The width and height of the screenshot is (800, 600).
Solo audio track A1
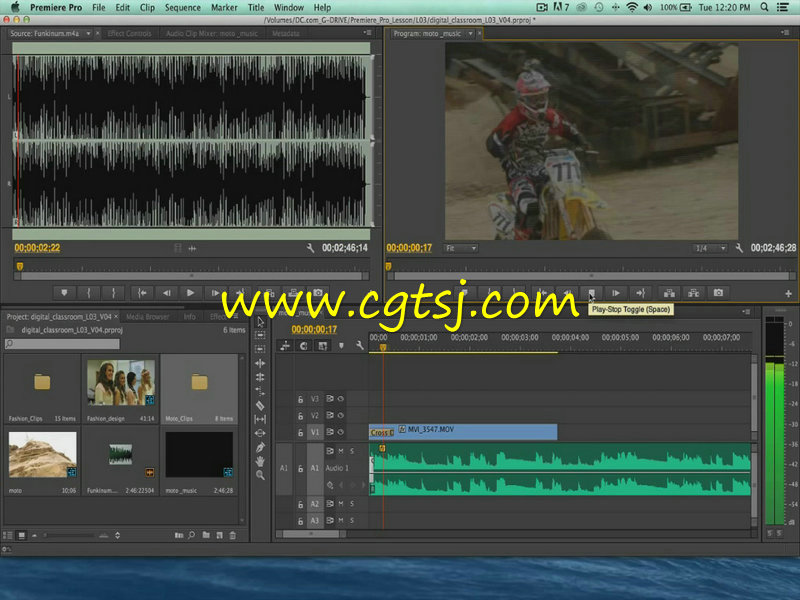click(352, 451)
